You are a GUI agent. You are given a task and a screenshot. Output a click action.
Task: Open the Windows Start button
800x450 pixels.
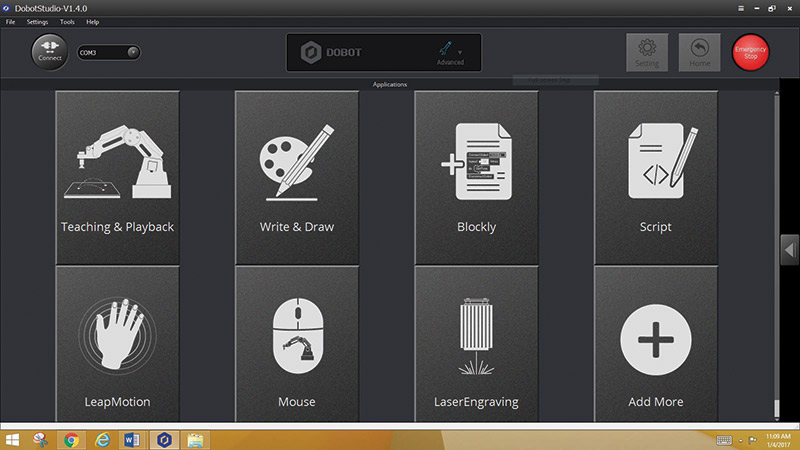click(x=12, y=440)
